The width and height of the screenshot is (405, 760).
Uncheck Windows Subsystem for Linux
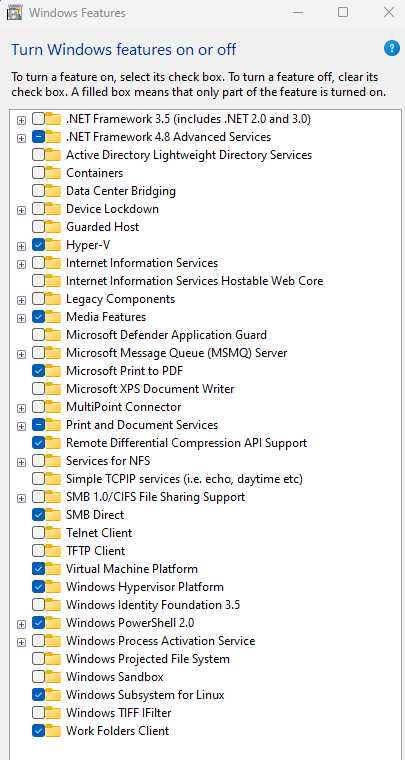pyautogui.click(x=38, y=695)
